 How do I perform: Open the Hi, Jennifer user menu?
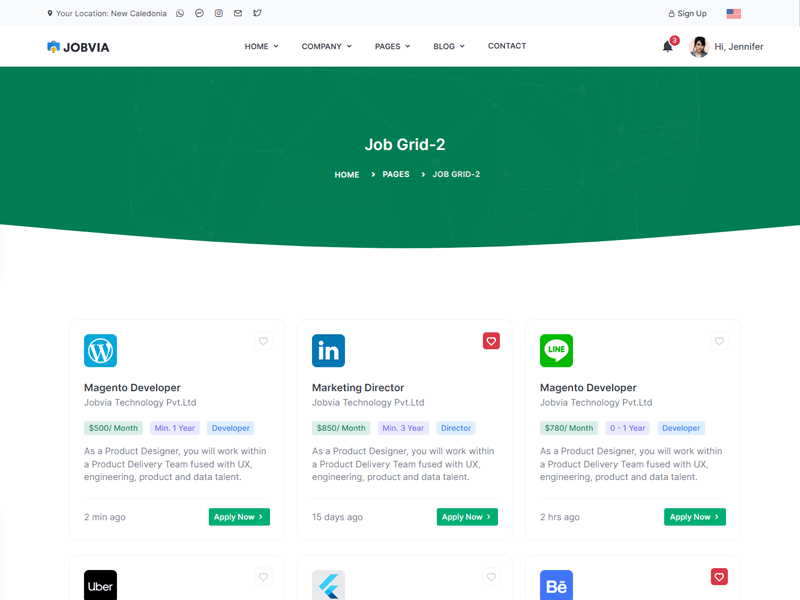(738, 46)
